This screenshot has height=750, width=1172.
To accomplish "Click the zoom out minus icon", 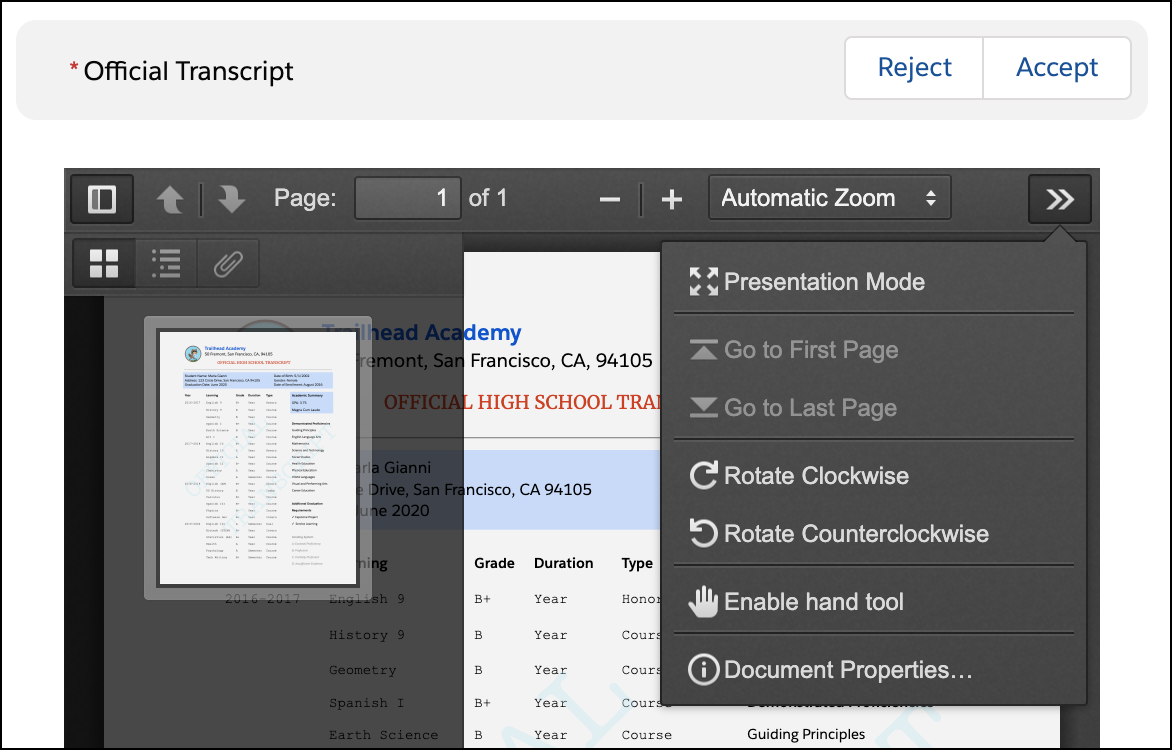I will point(610,199).
